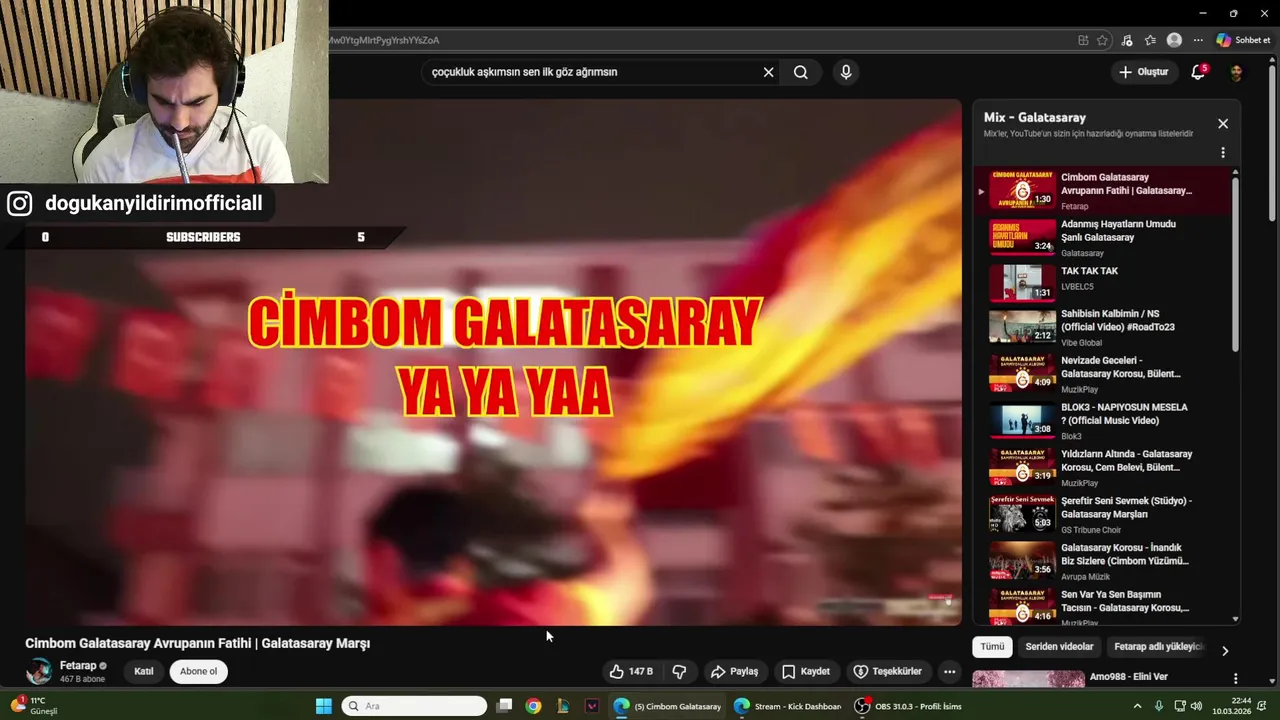Switch to Cimbom Galatasaray Edge taskbar window
This screenshot has height=720, width=1280.
click(667, 706)
